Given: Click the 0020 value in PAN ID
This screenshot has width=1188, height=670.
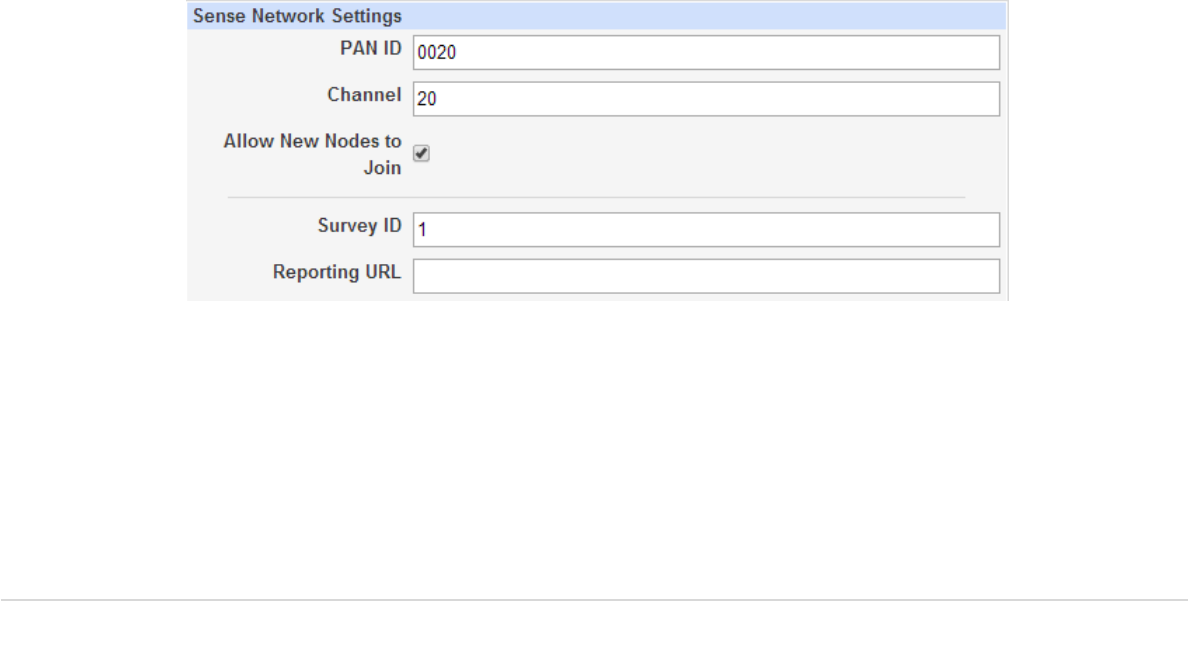Looking at the screenshot, I should [x=436, y=53].
